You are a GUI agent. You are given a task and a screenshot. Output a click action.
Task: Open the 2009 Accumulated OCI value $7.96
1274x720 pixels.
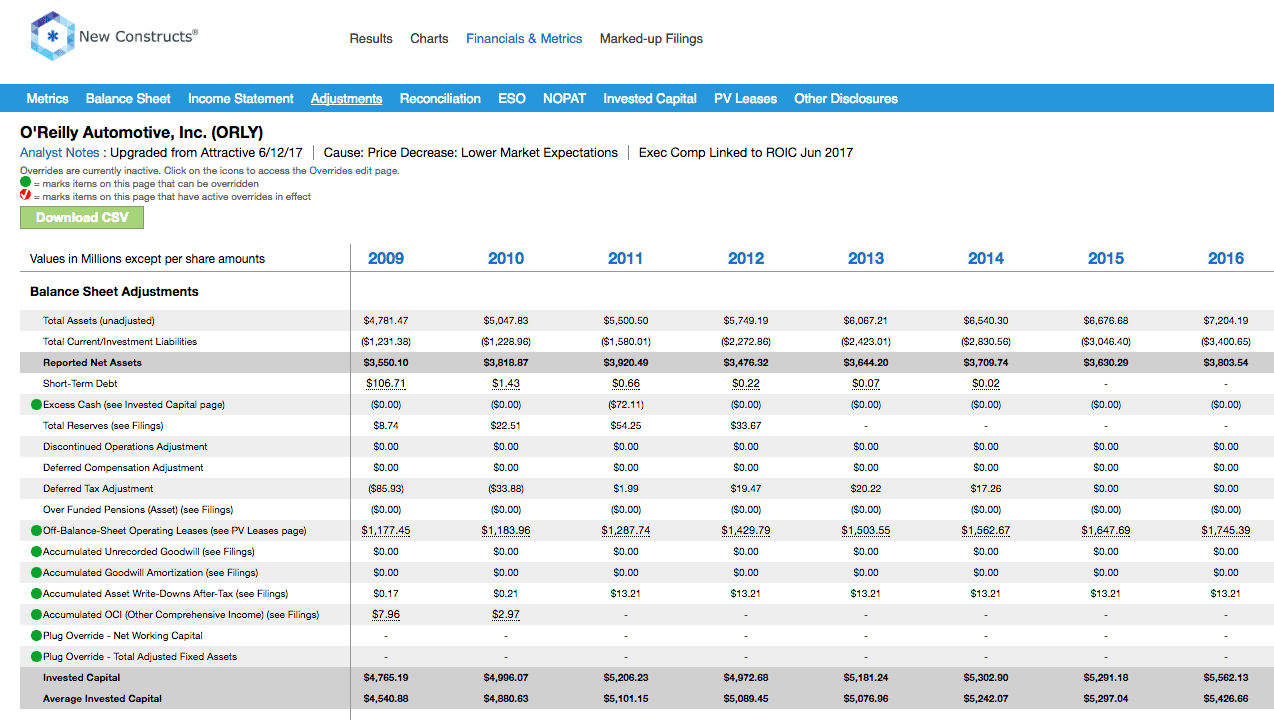(x=386, y=615)
